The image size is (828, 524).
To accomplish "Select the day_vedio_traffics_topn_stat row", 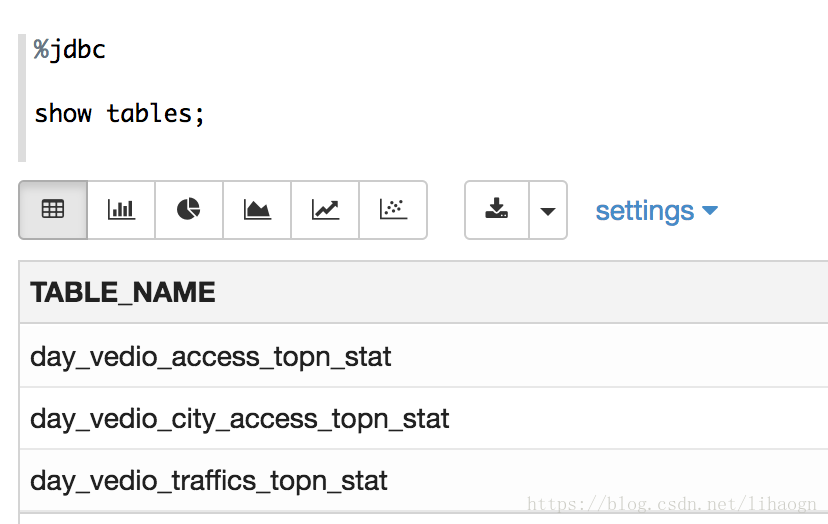I will (424, 481).
